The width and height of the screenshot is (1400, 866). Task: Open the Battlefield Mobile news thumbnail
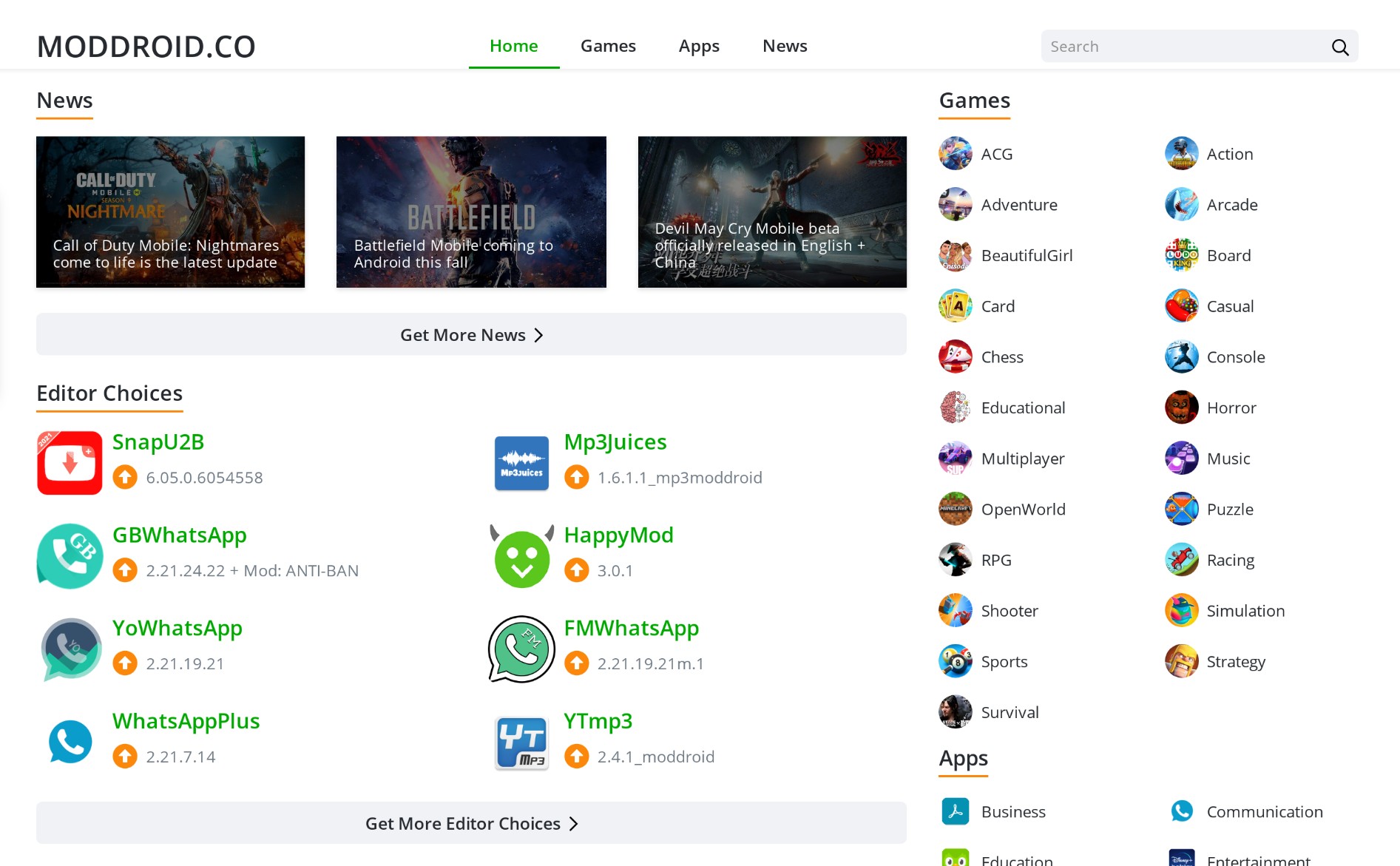click(x=471, y=212)
